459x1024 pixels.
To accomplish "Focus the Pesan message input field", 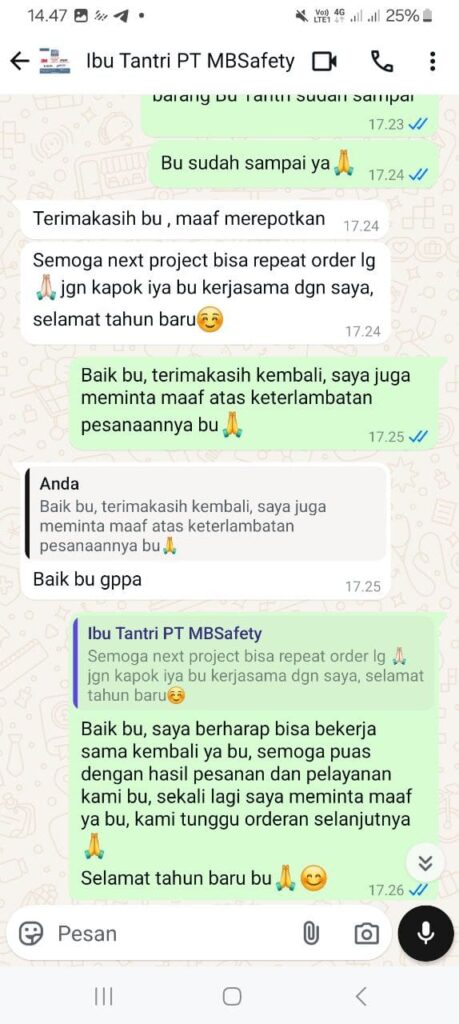I will 176,934.
